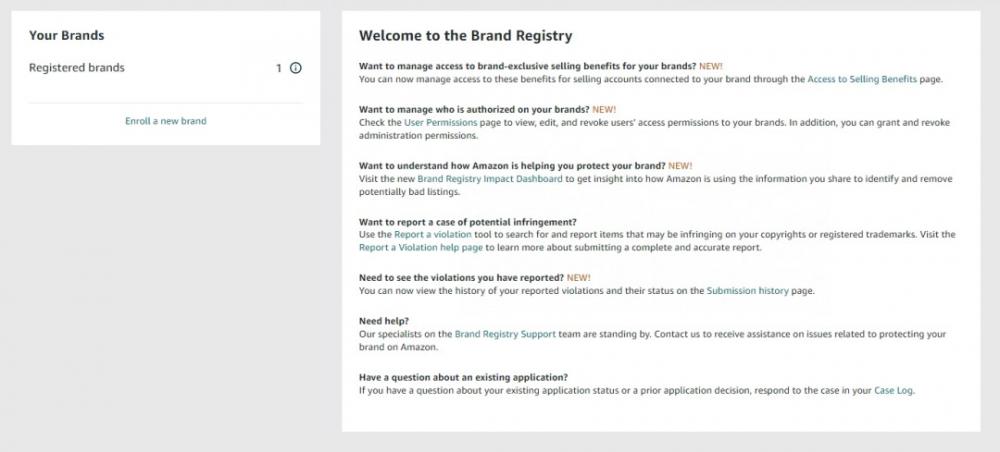Click the Welcome to the Brand Registry heading

pyautogui.click(x=466, y=36)
